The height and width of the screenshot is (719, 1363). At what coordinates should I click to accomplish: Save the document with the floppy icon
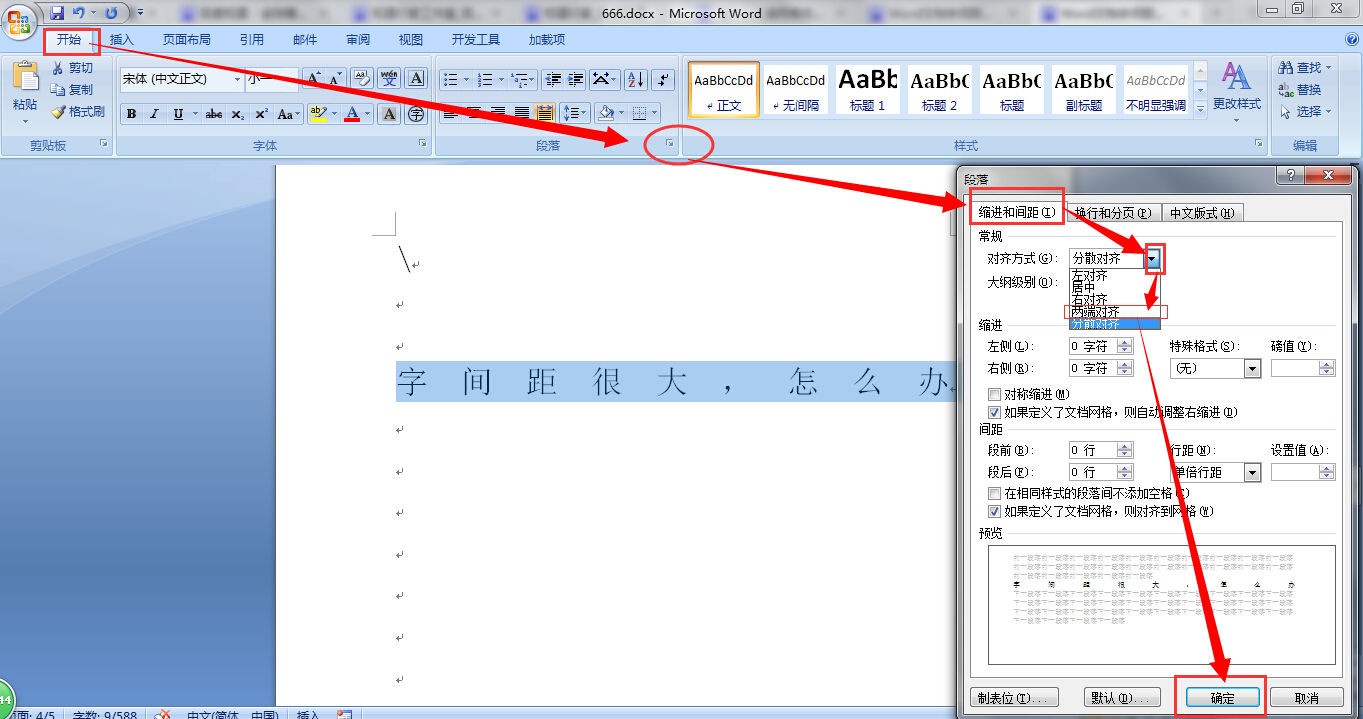[57, 13]
